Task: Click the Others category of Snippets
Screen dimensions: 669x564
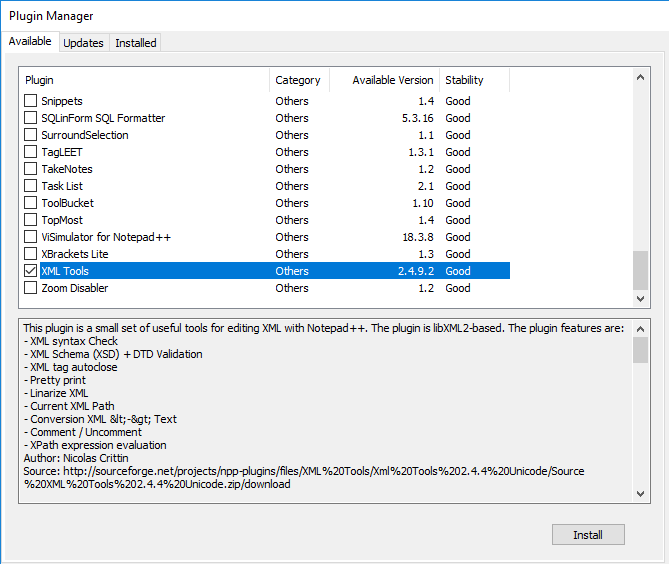Action: tap(292, 101)
